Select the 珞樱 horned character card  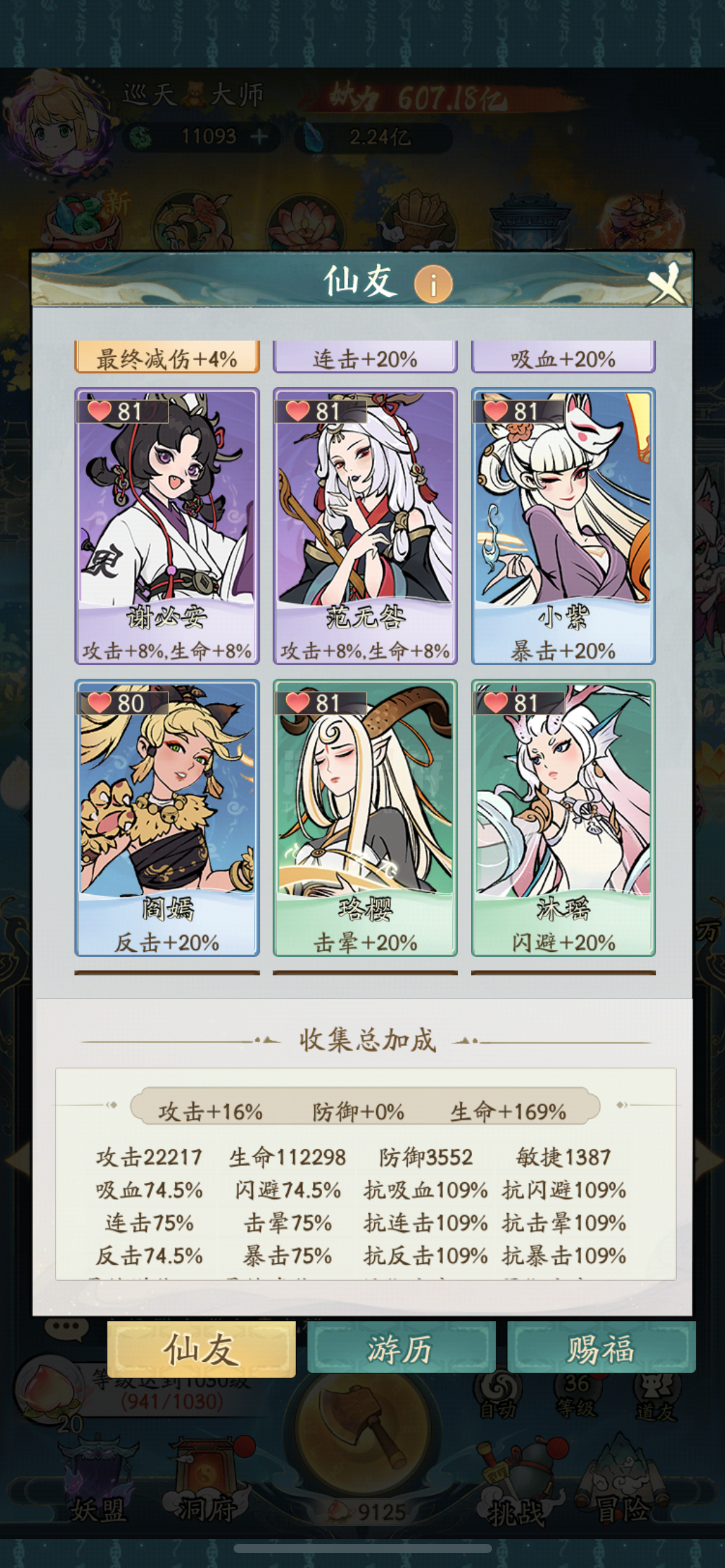pyautogui.click(x=365, y=817)
